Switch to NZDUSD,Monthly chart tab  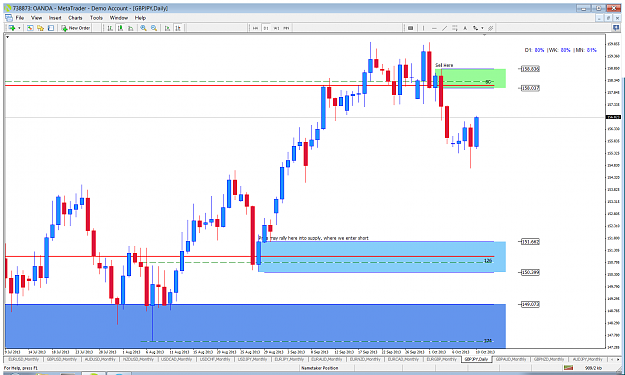tap(137, 359)
